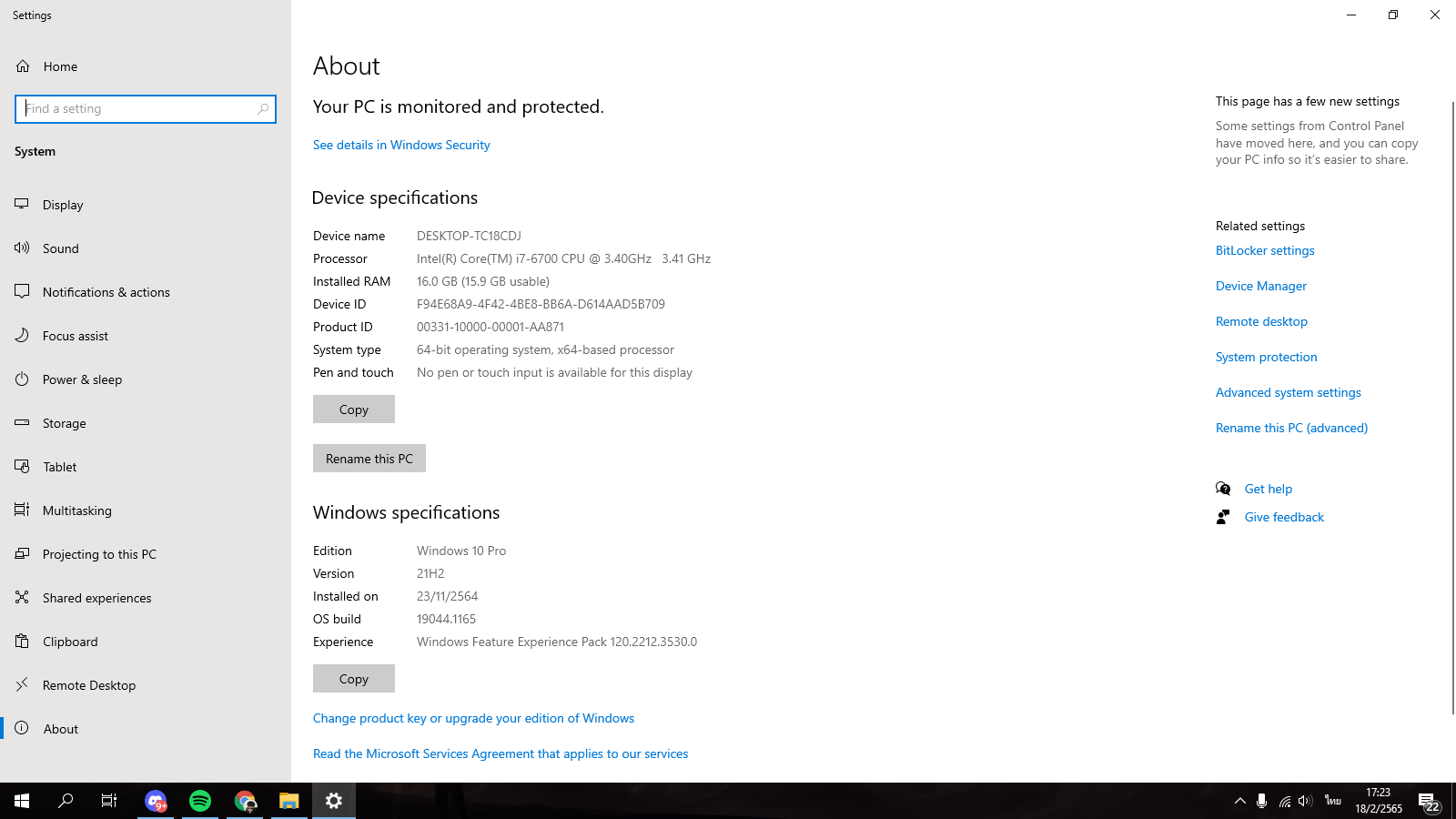Open Spotify from the taskbar
This screenshot has height=819, width=1456.
(x=200, y=801)
